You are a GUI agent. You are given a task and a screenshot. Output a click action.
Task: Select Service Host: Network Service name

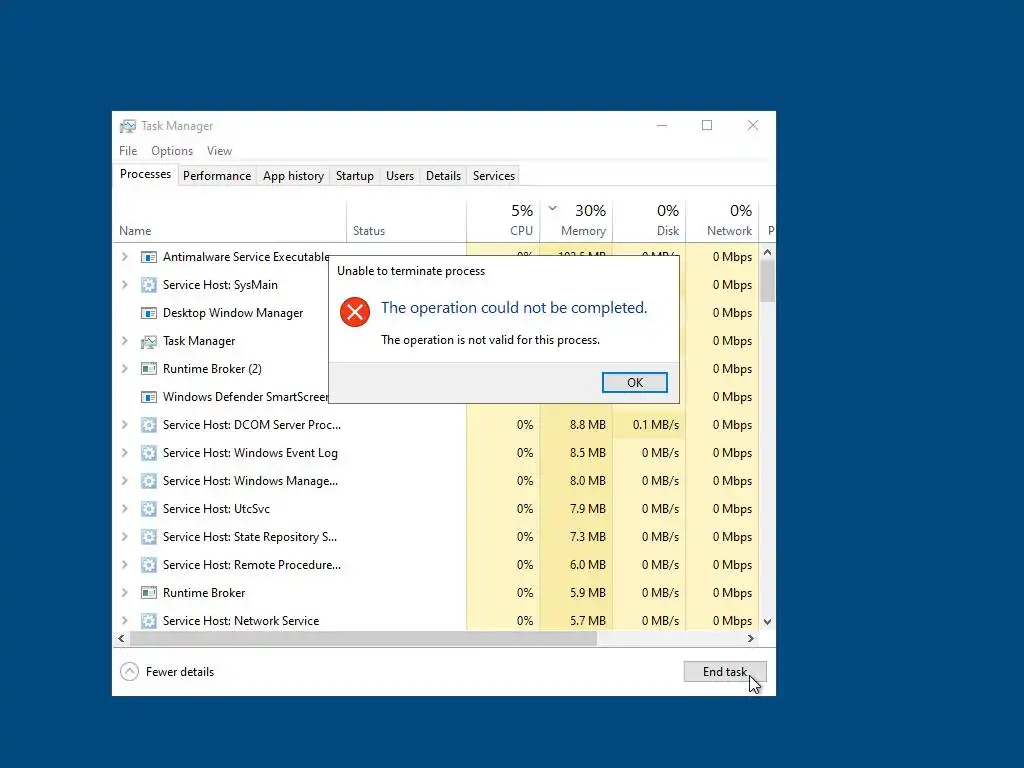(x=241, y=621)
